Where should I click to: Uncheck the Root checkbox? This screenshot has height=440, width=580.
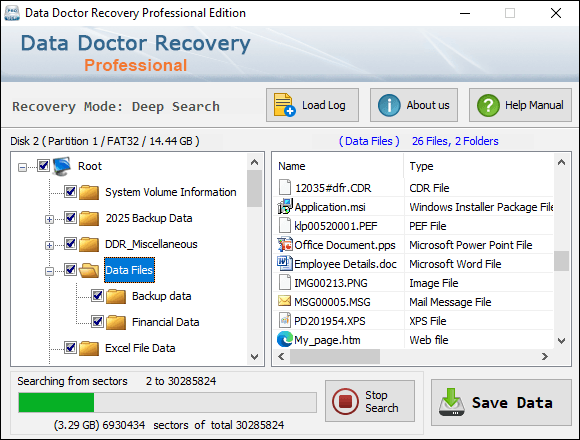[43, 165]
